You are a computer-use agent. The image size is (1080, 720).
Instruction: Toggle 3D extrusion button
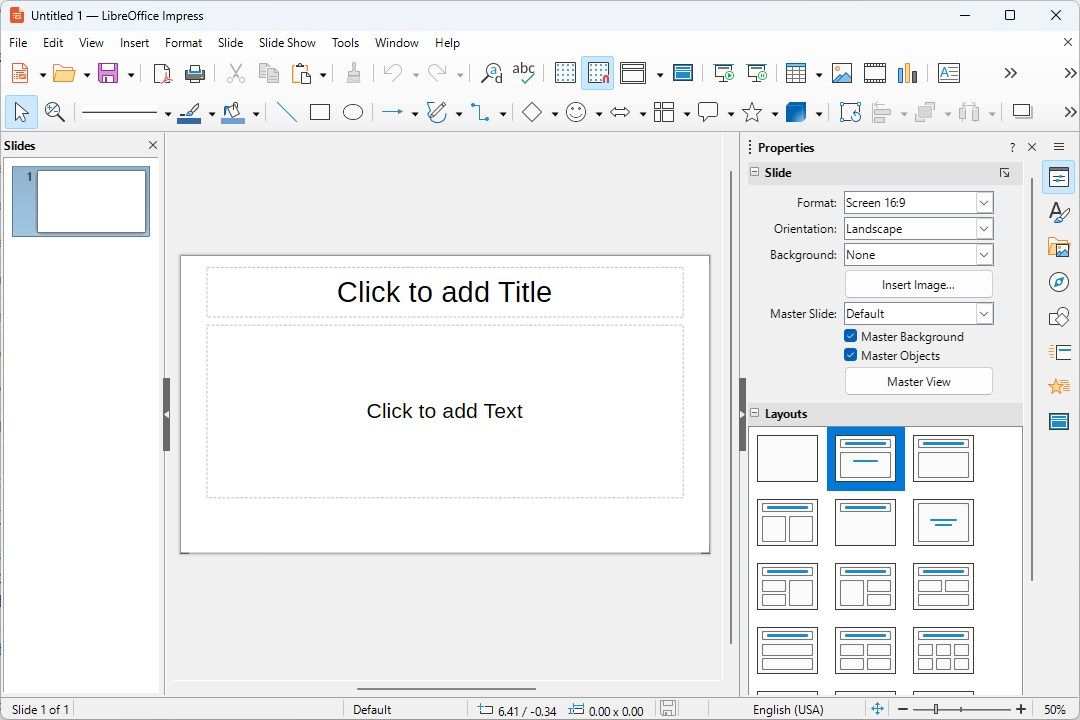tap(796, 112)
